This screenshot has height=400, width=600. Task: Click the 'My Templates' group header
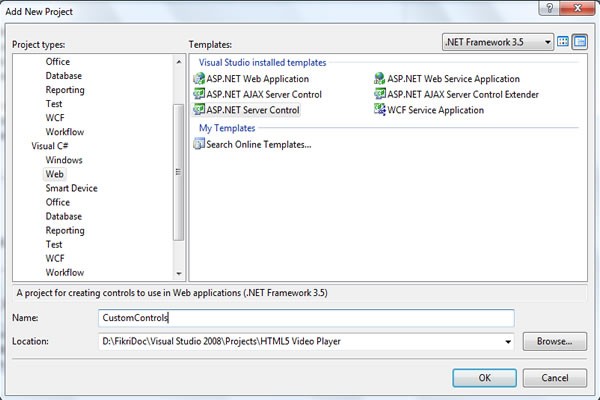(227, 128)
